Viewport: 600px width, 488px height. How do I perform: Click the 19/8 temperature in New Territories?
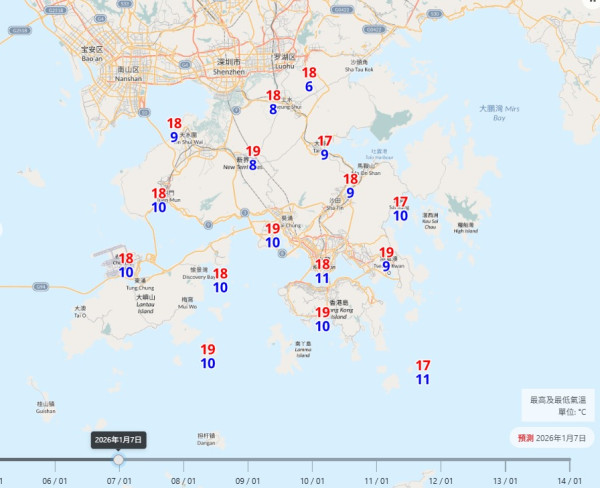pyautogui.click(x=253, y=158)
